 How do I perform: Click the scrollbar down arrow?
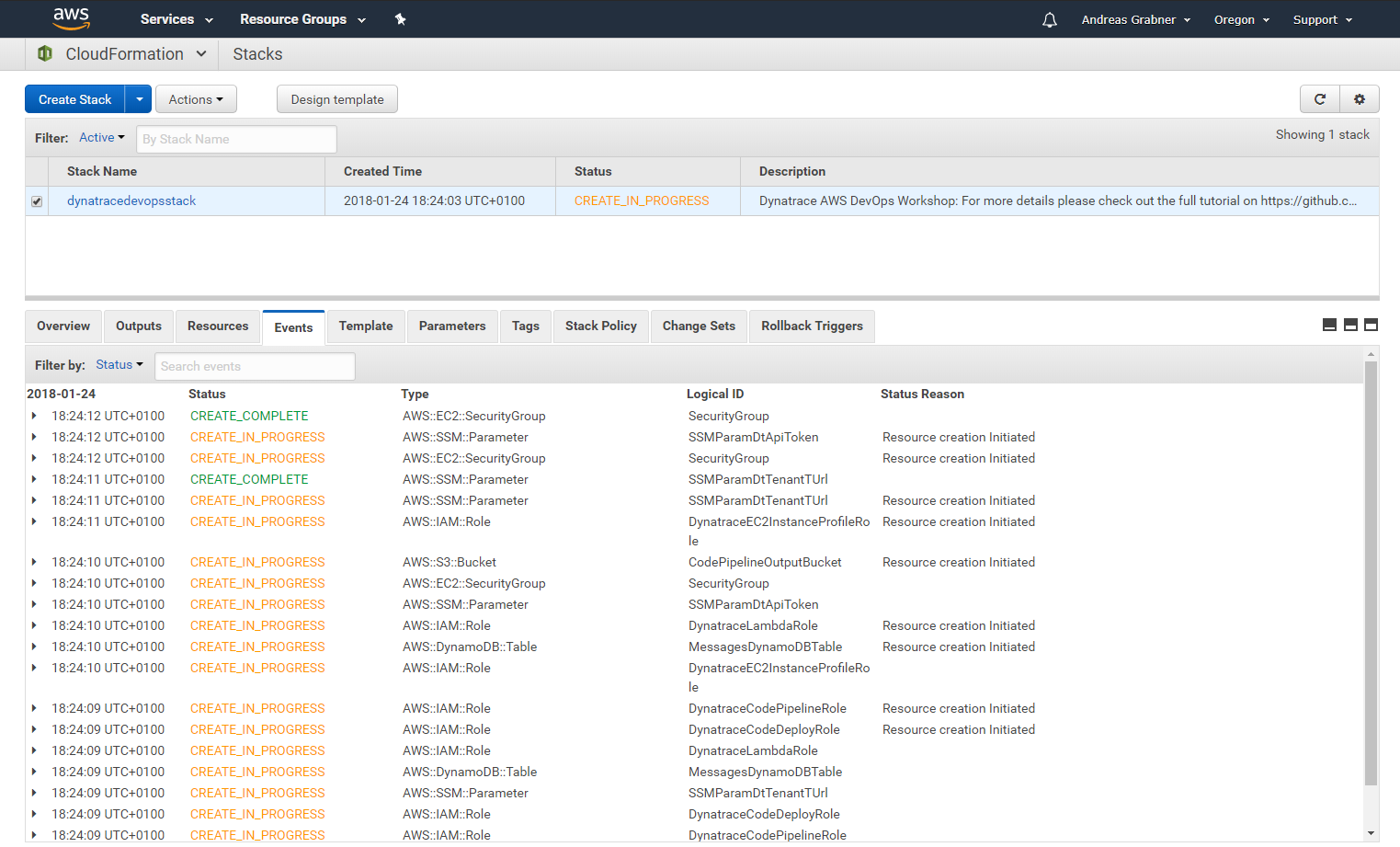tap(1371, 833)
